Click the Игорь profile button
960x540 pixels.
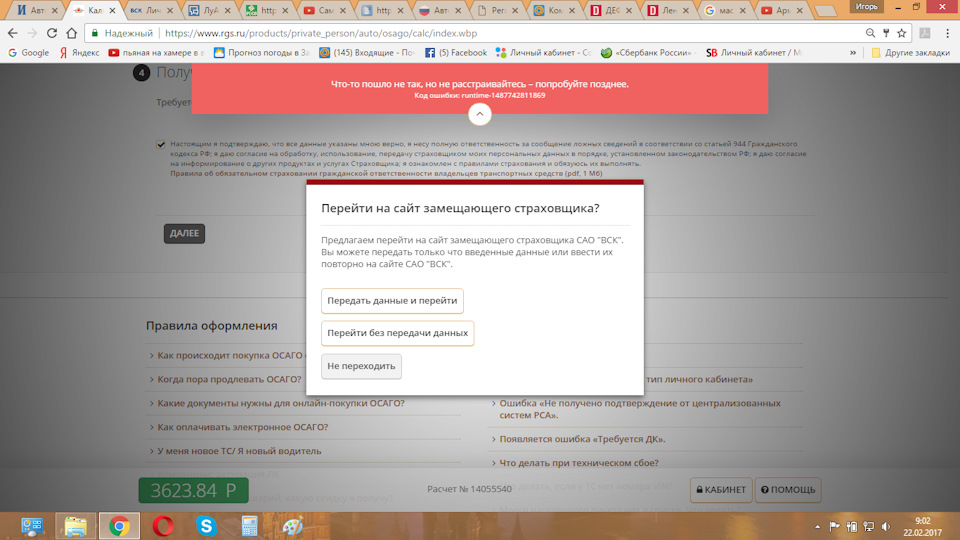pos(866,7)
